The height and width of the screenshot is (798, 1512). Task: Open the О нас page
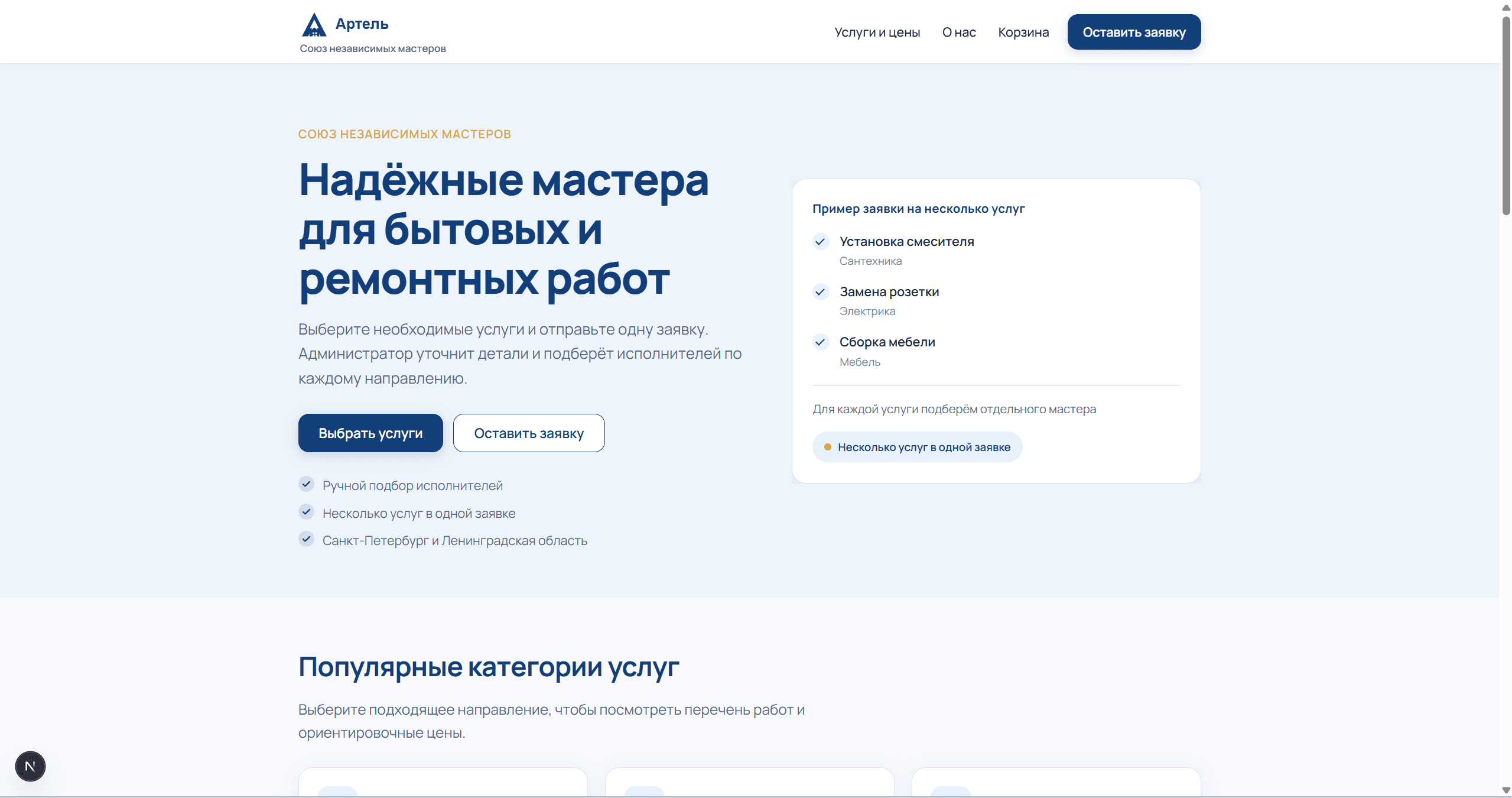pyautogui.click(x=958, y=33)
